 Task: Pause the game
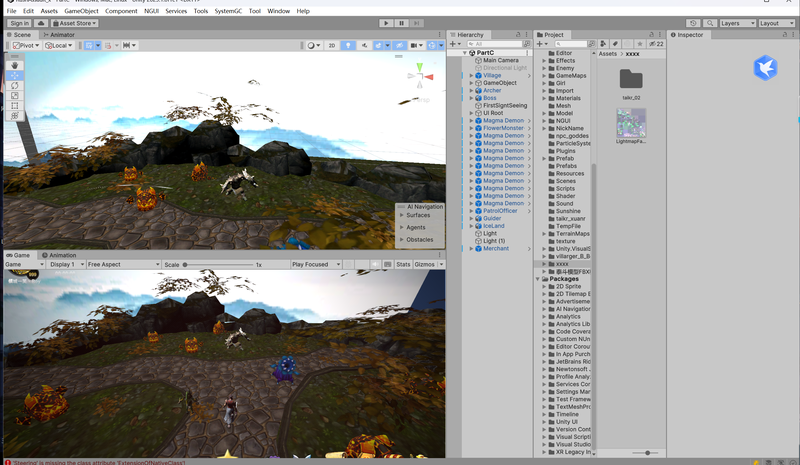click(402, 23)
